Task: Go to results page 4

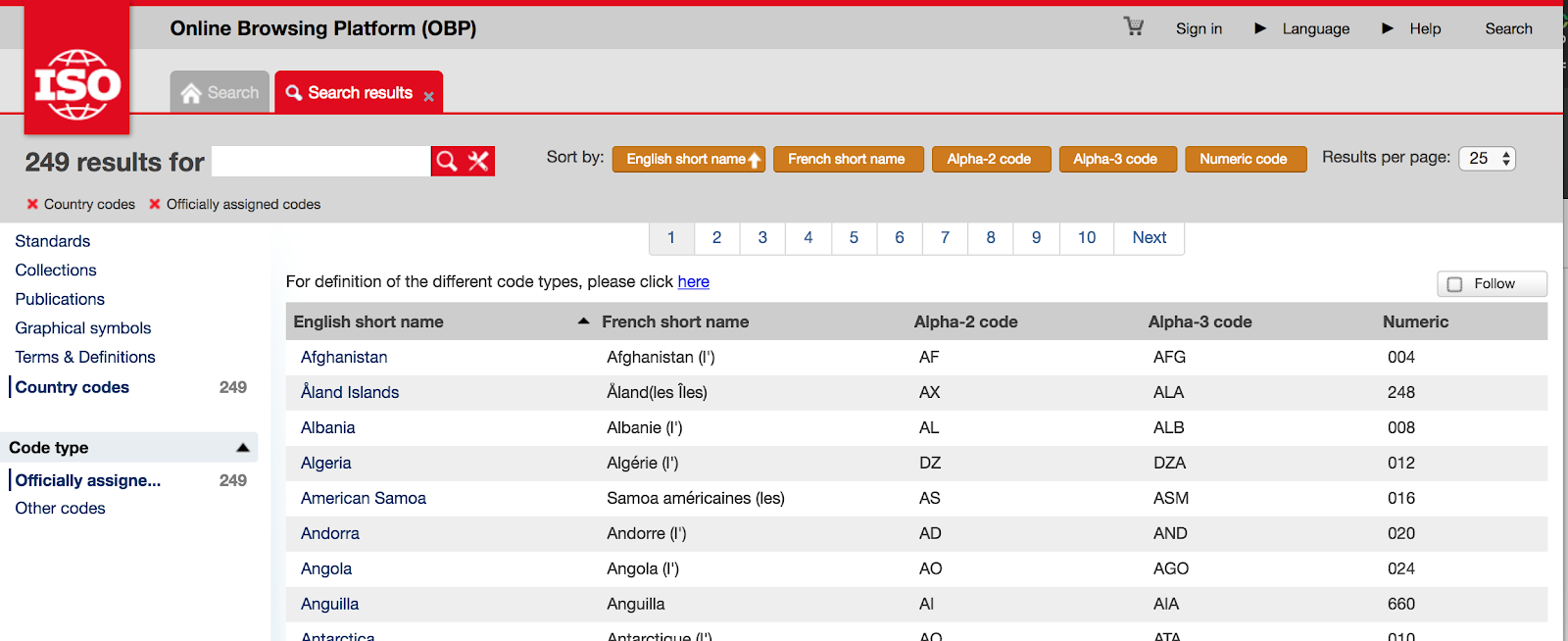Action: pyautogui.click(x=808, y=237)
